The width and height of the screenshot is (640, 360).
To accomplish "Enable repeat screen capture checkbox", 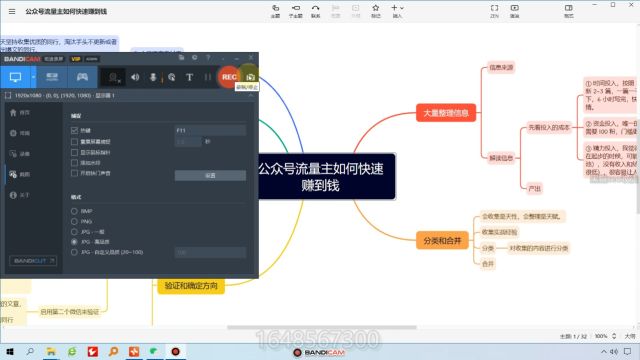I will pyautogui.click(x=74, y=142).
